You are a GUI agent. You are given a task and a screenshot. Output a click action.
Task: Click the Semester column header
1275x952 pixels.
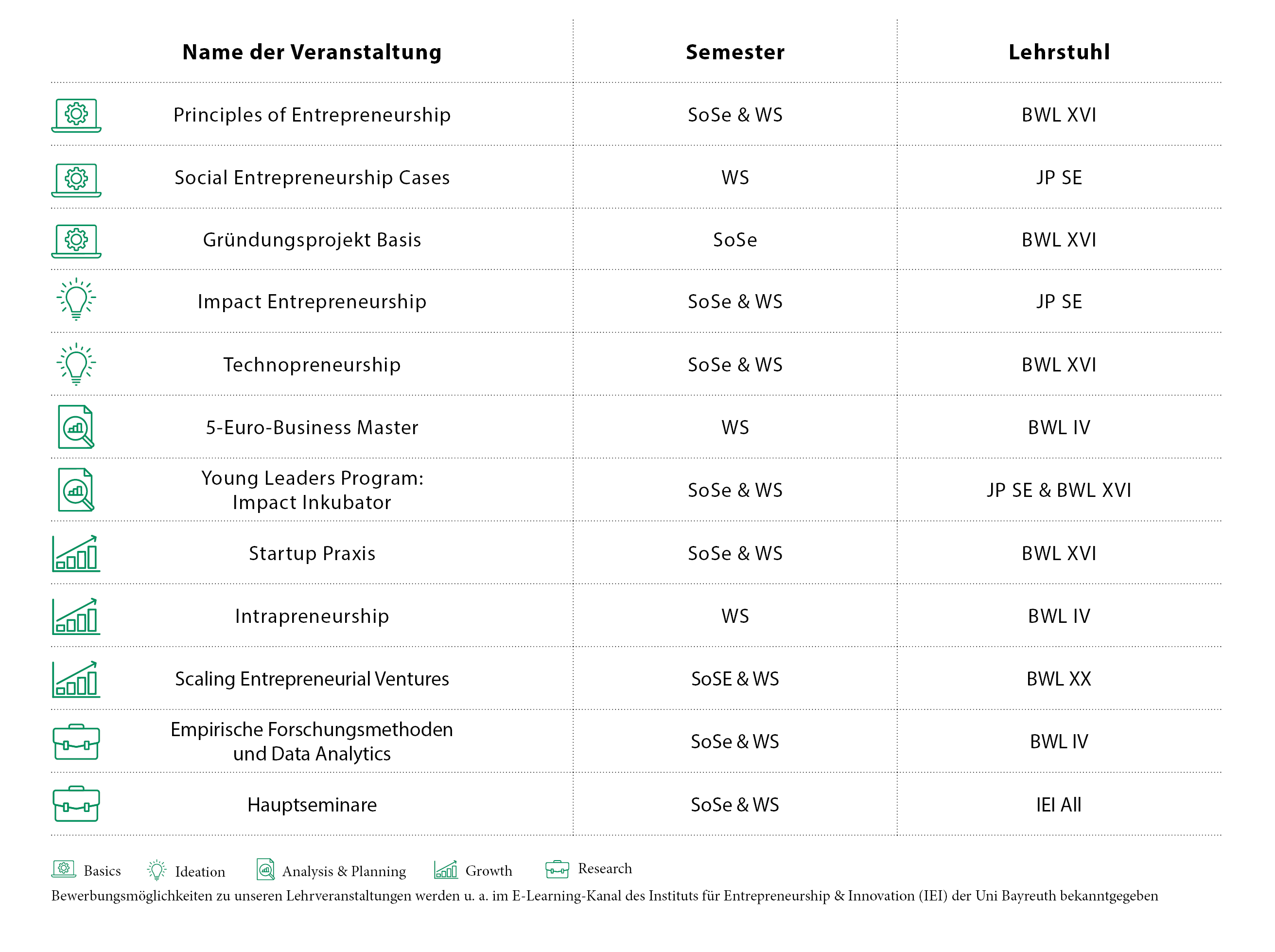click(734, 52)
